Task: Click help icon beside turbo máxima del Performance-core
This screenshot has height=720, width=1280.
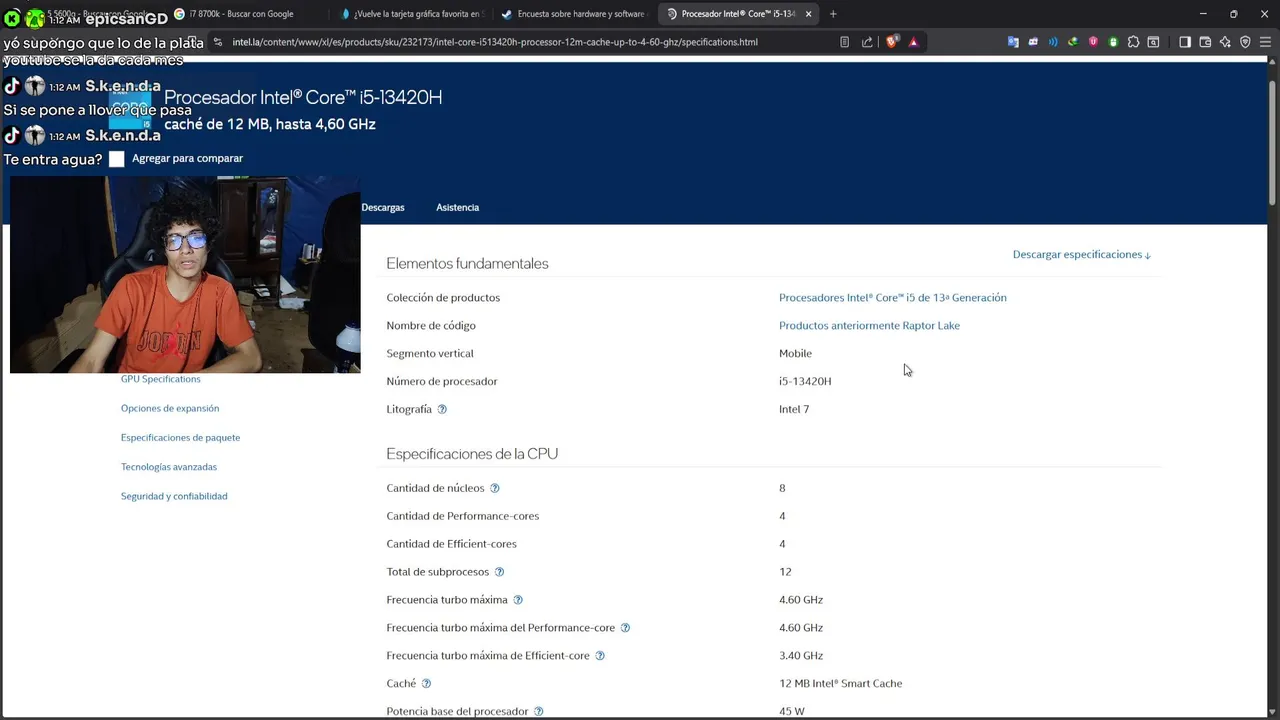Action: tap(625, 628)
